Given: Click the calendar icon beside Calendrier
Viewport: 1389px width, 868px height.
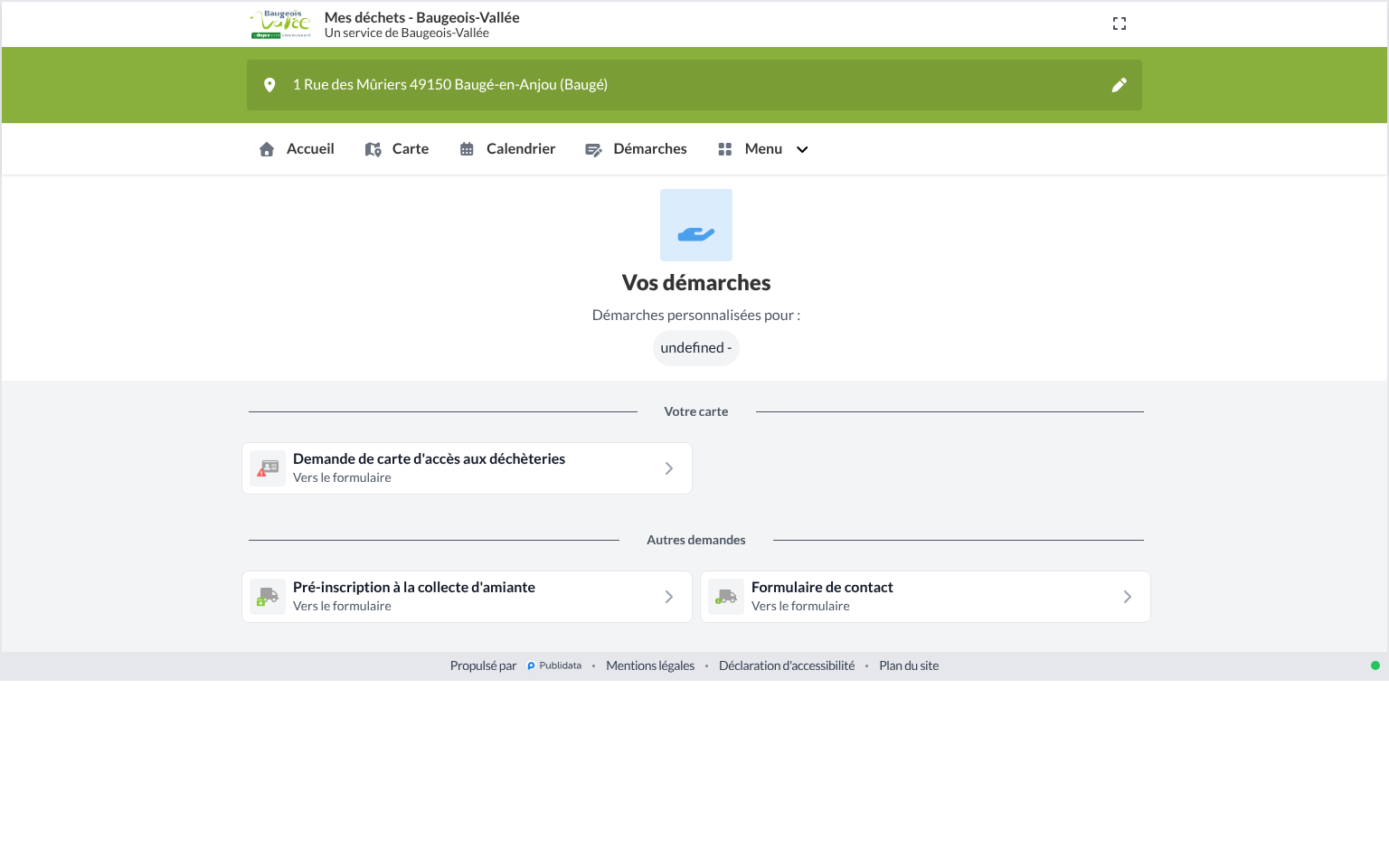Looking at the screenshot, I should click(467, 149).
